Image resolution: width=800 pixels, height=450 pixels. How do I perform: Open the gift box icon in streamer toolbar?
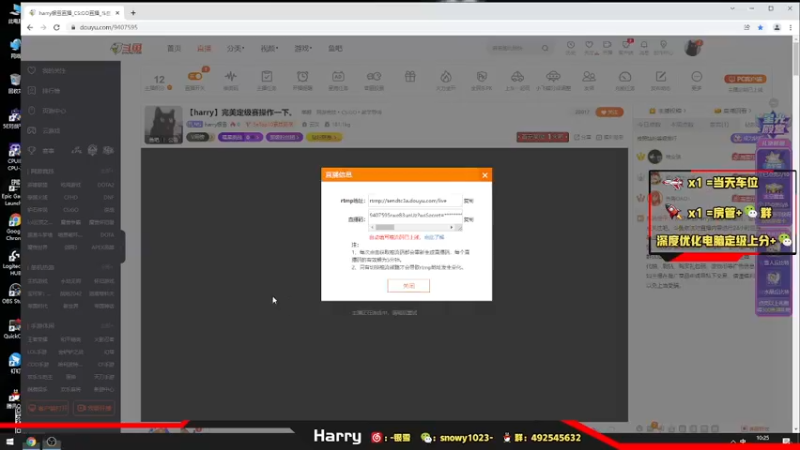[410, 77]
